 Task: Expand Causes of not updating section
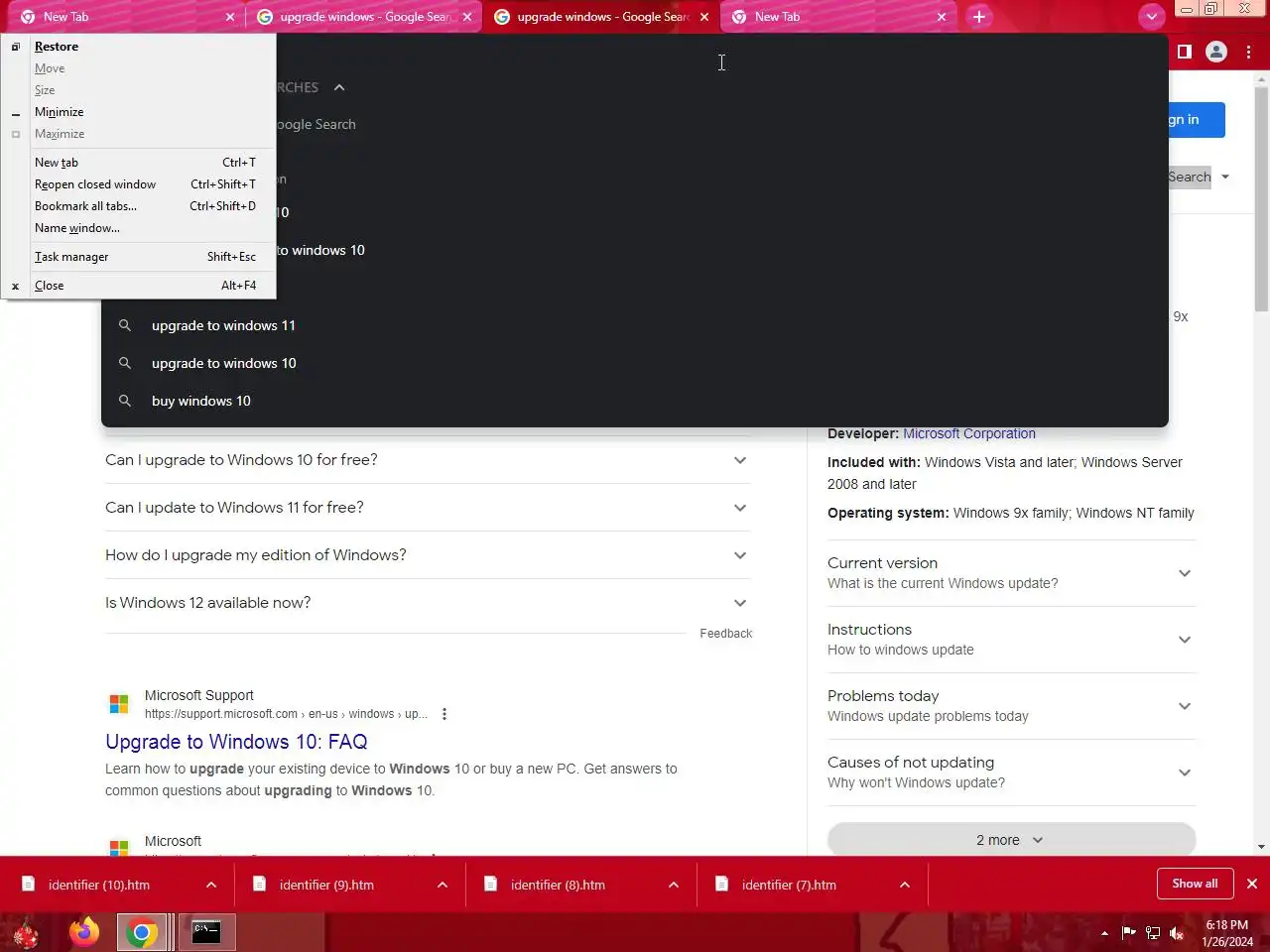tap(1011, 773)
